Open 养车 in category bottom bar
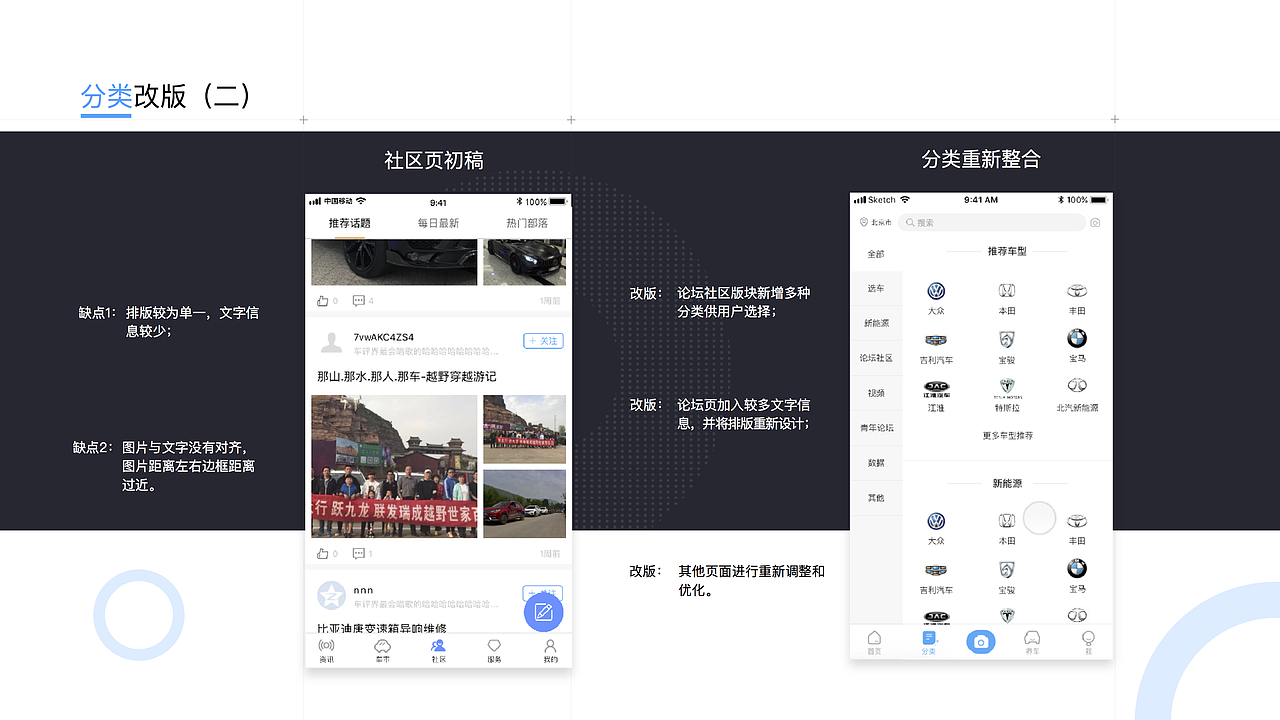 tap(1033, 642)
